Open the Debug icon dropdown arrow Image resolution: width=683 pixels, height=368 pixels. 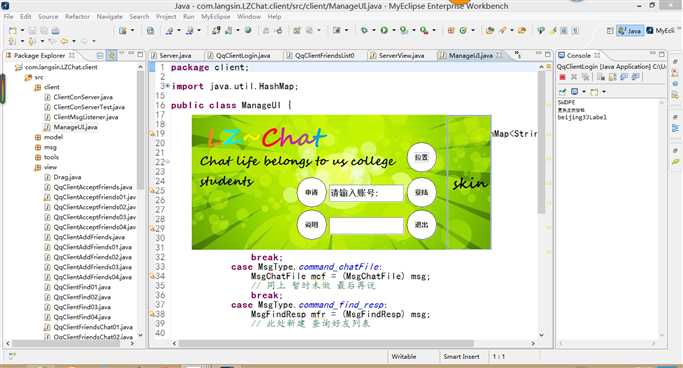click(x=373, y=30)
